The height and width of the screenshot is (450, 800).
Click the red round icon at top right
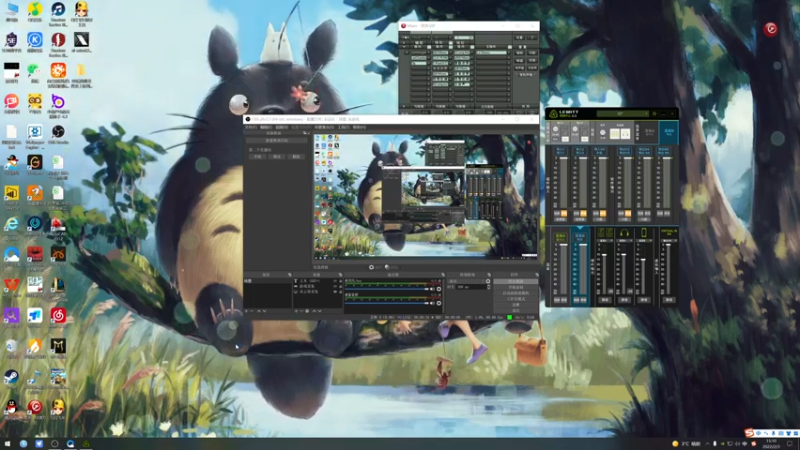(x=770, y=29)
